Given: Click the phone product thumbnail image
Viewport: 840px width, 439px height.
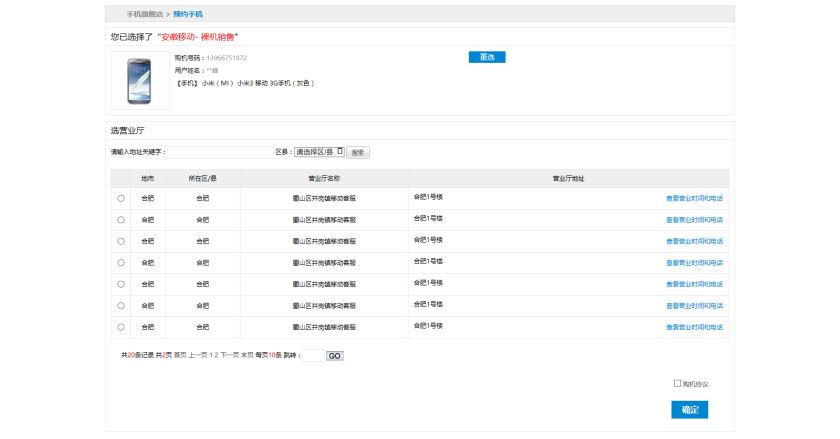Looking at the screenshot, I should (140, 81).
